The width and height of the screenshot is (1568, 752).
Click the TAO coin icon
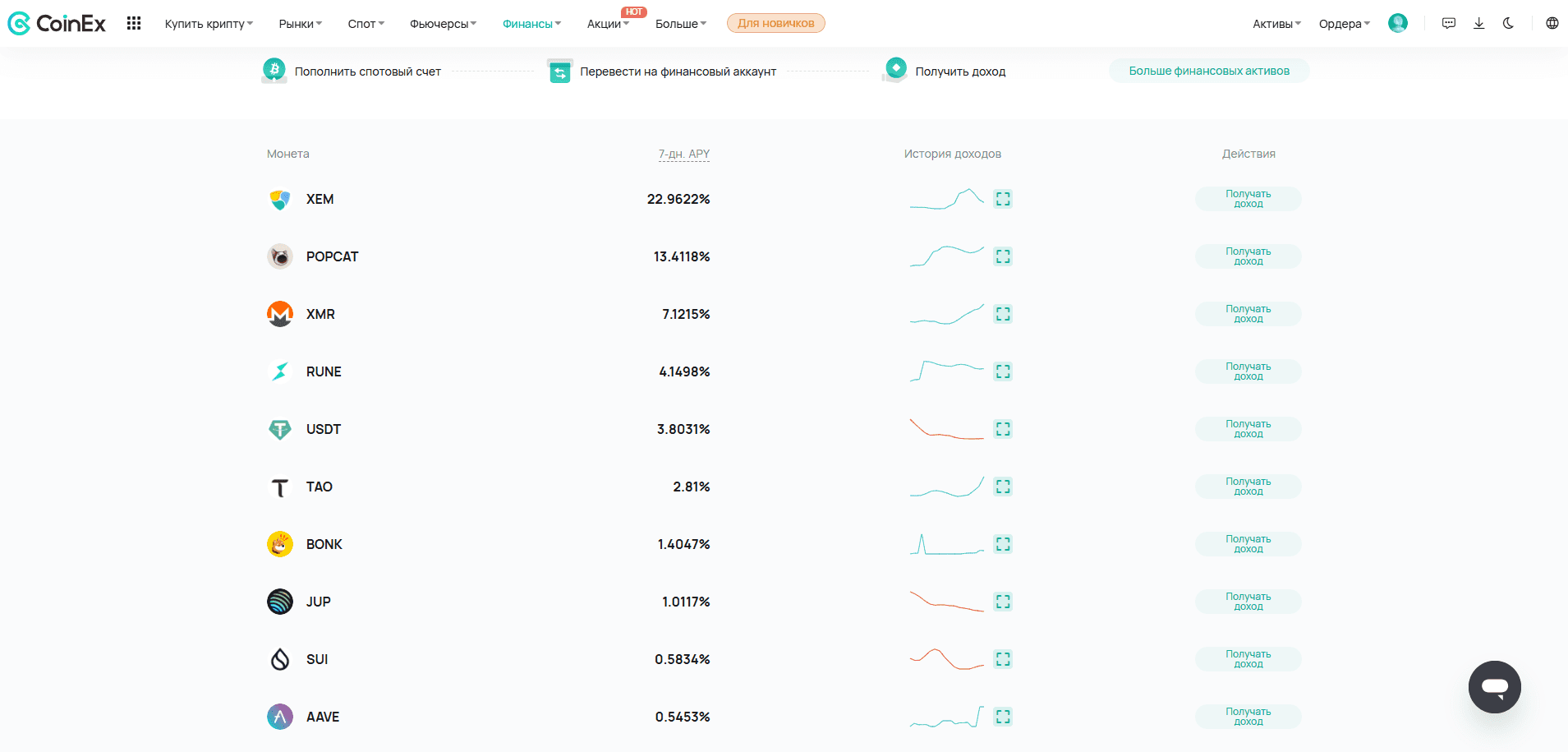280,487
